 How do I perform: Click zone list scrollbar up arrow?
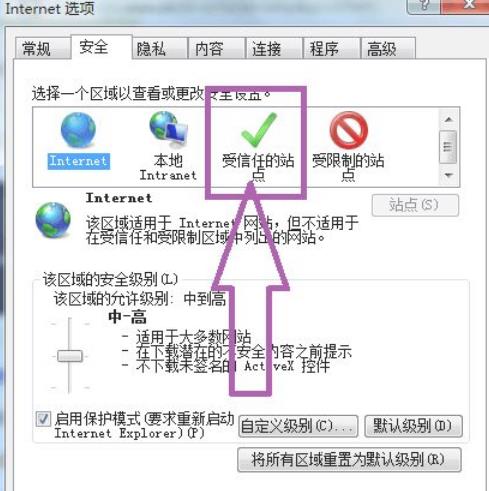tap(448, 120)
